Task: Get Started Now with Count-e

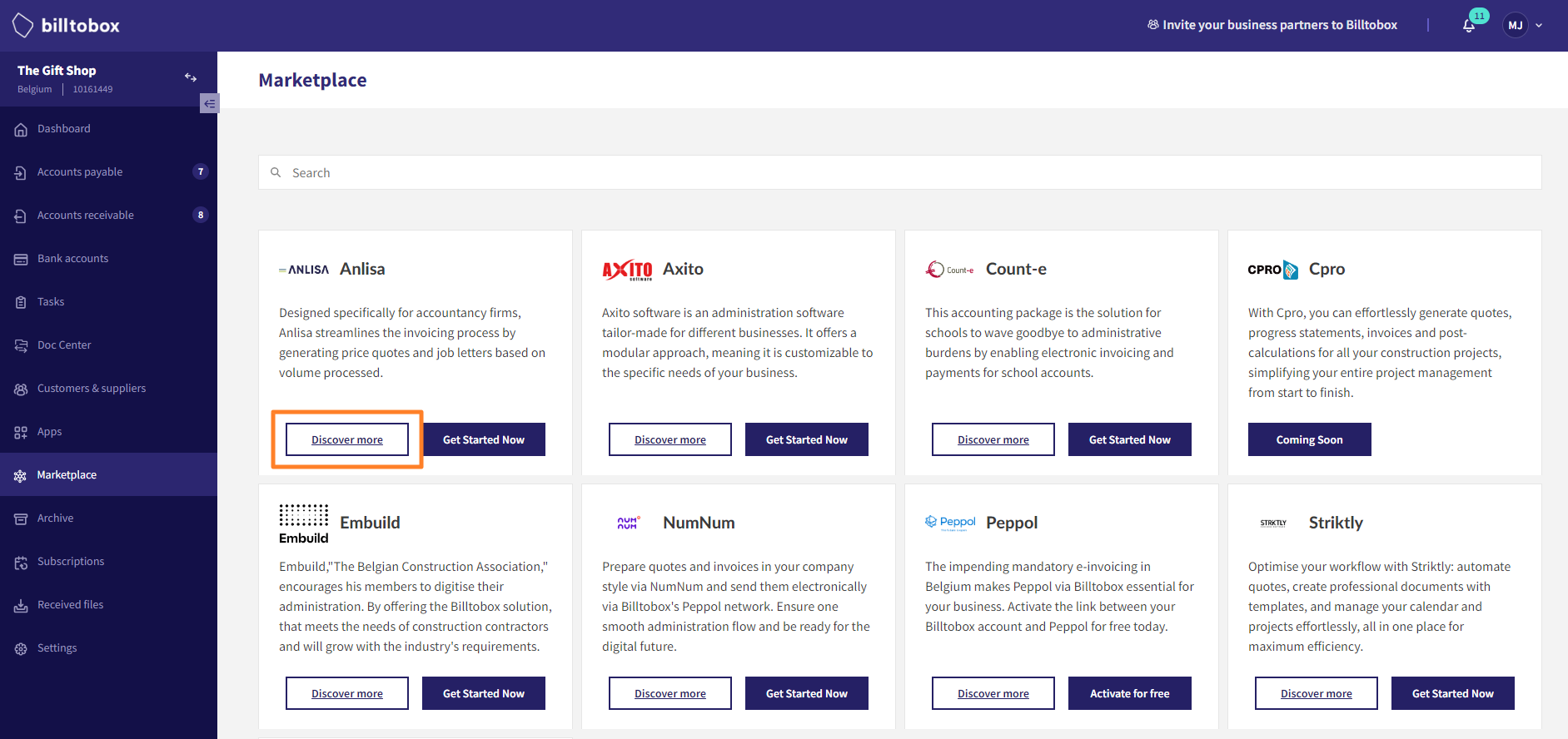Action: coord(1130,439)
